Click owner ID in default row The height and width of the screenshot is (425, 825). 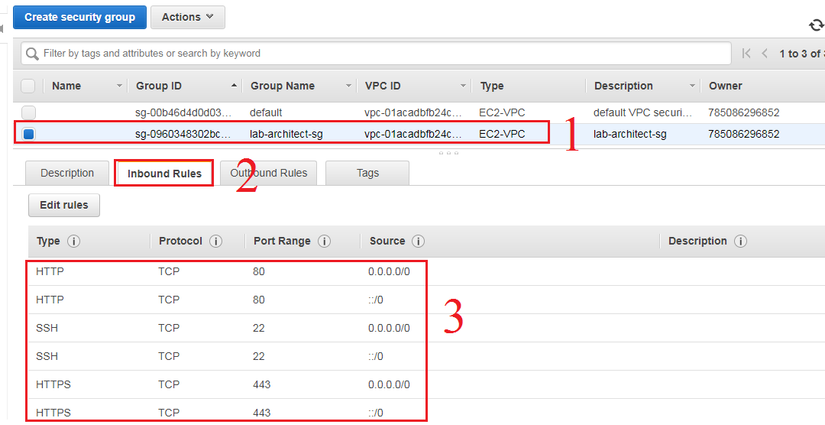tap(743, 113)
